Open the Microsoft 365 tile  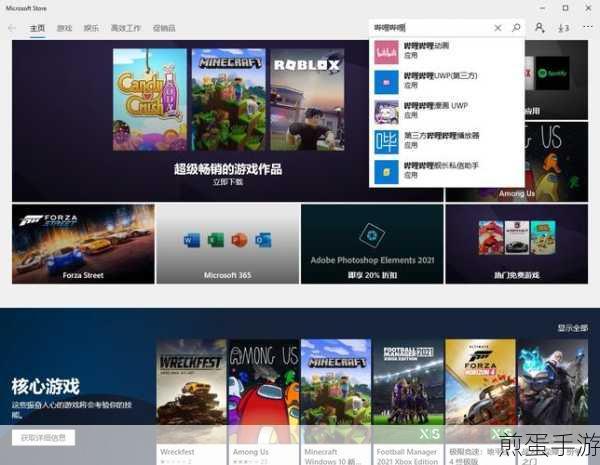pyautogui.click(x=228, y=244)
